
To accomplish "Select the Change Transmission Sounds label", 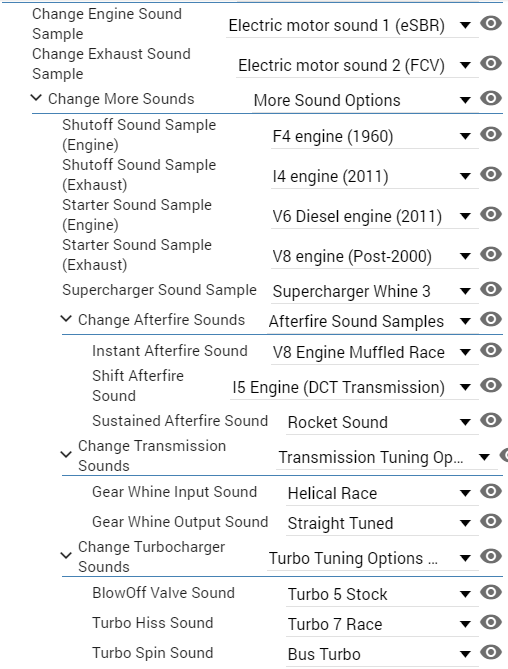I will [152, 456].
